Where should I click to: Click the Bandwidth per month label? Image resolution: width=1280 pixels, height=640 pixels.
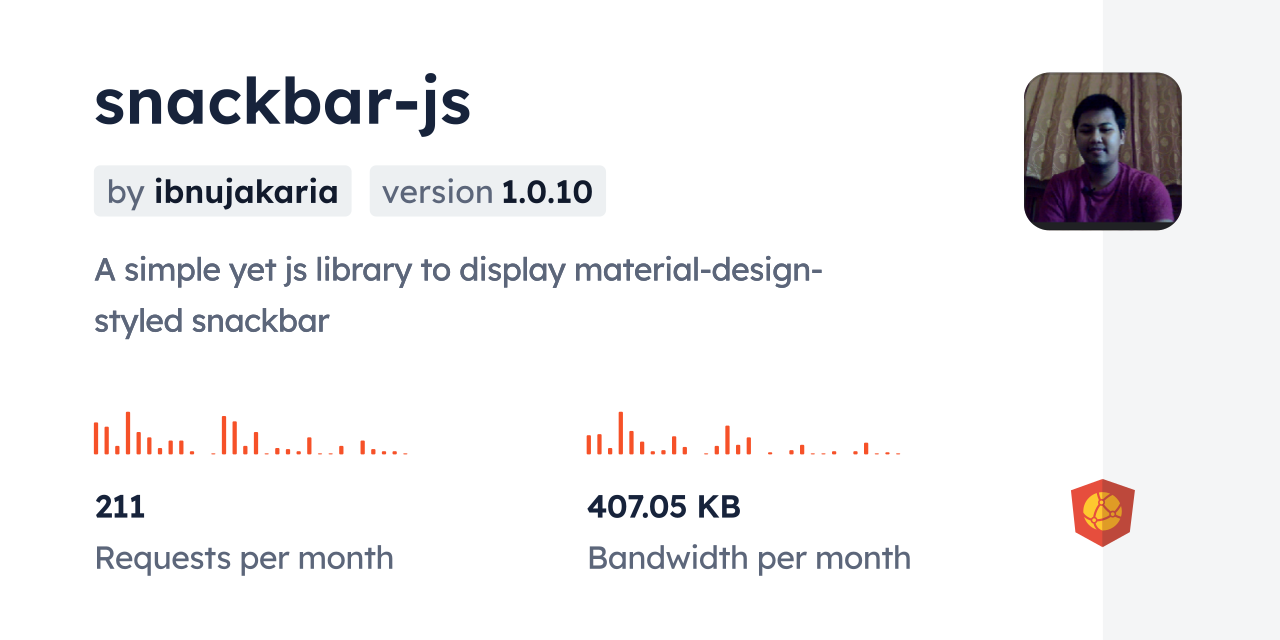pos(748,558)
